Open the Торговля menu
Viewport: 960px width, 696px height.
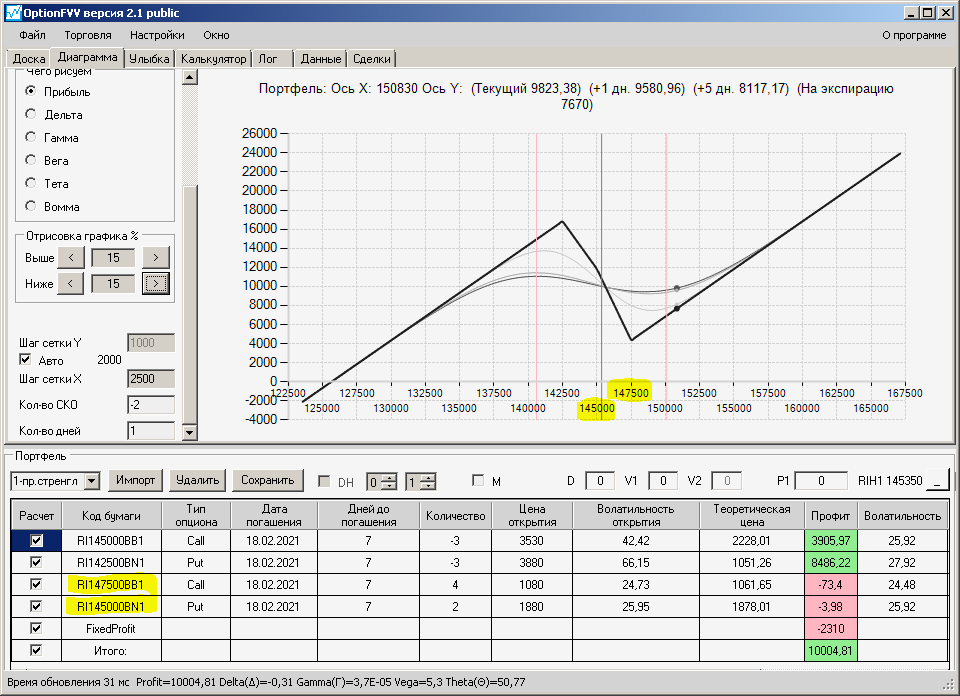pos(88,35)
